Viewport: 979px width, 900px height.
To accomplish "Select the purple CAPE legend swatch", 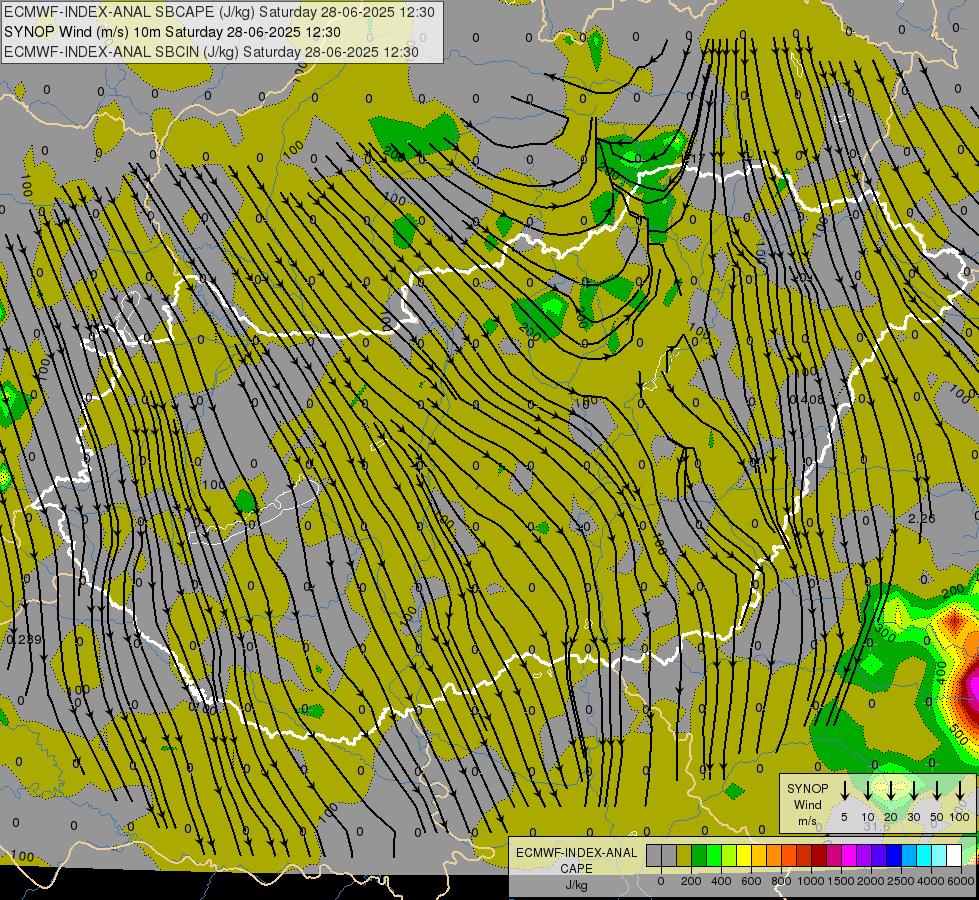I will tap(864, 855).
